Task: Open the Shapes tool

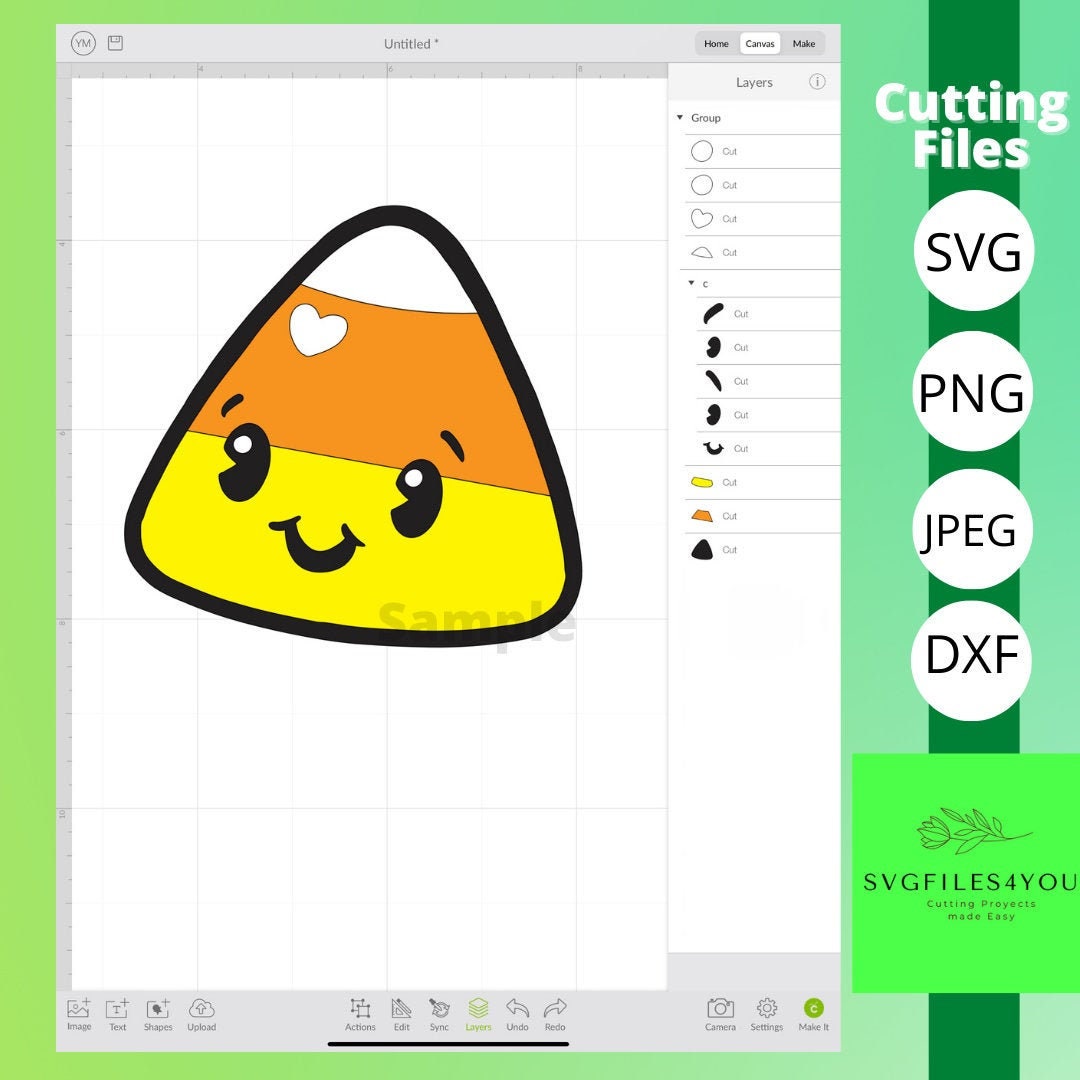Action: pos(158,1013)
